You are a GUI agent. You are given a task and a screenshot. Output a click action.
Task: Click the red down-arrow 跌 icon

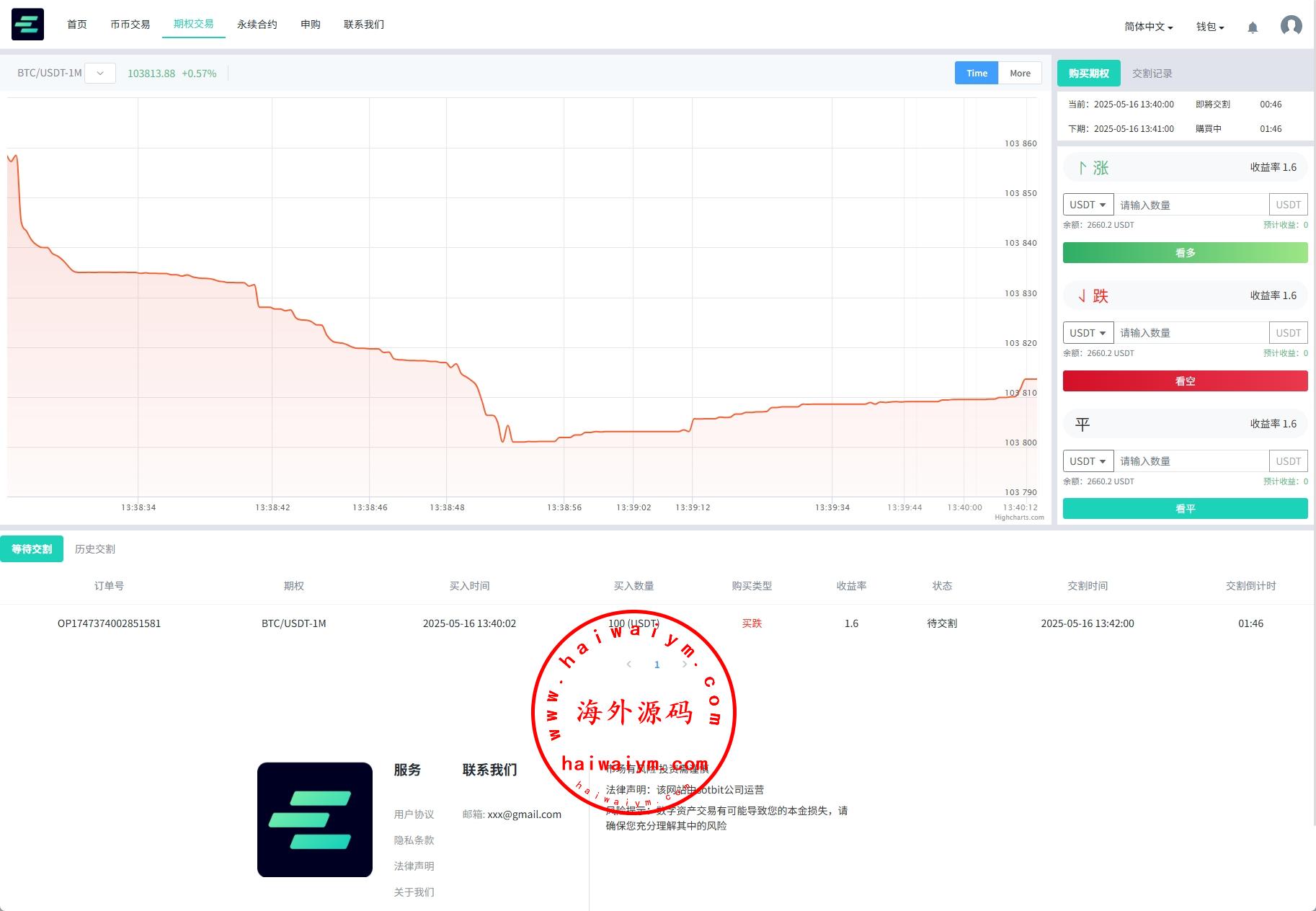[1082, 296]
